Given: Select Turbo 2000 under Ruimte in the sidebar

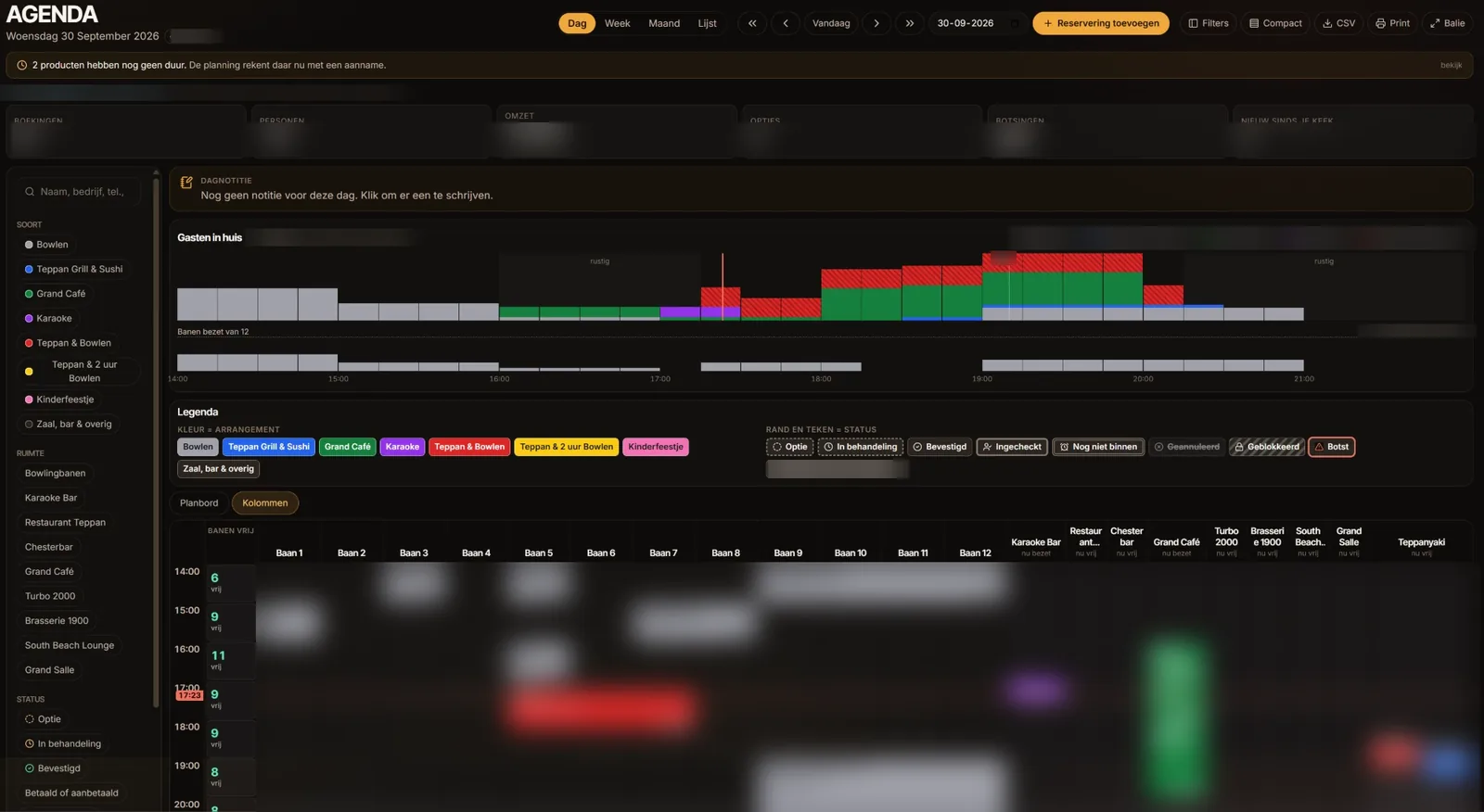Looking at the screenshot, I should (x=50, y=597).
